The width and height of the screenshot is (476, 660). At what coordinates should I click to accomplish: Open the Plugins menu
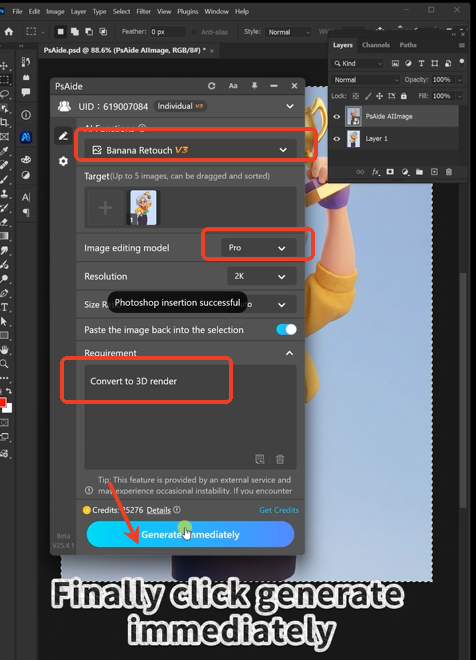(x=187, y=11)
